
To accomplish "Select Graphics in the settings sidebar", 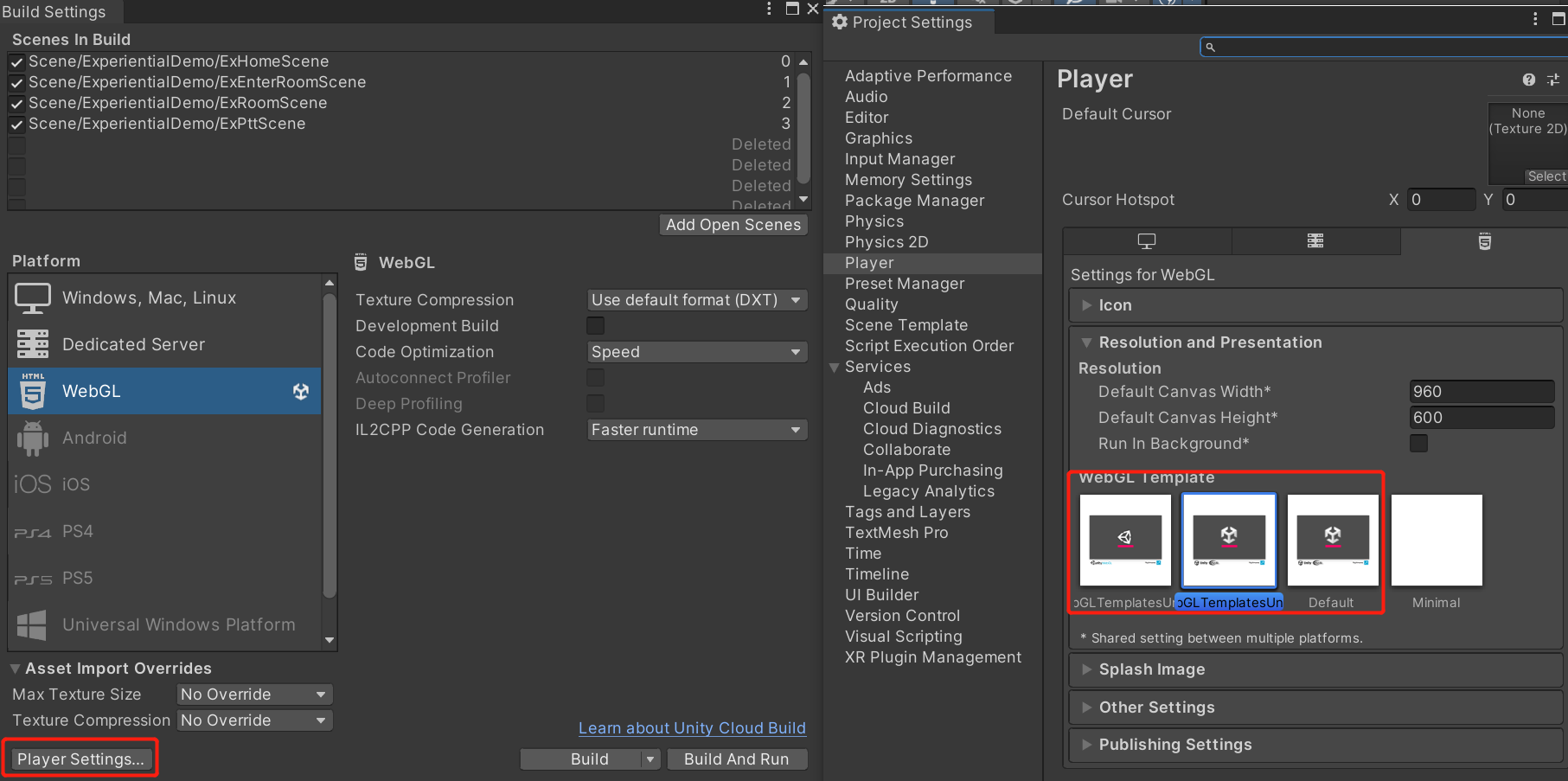I will [x=878, y=138].
